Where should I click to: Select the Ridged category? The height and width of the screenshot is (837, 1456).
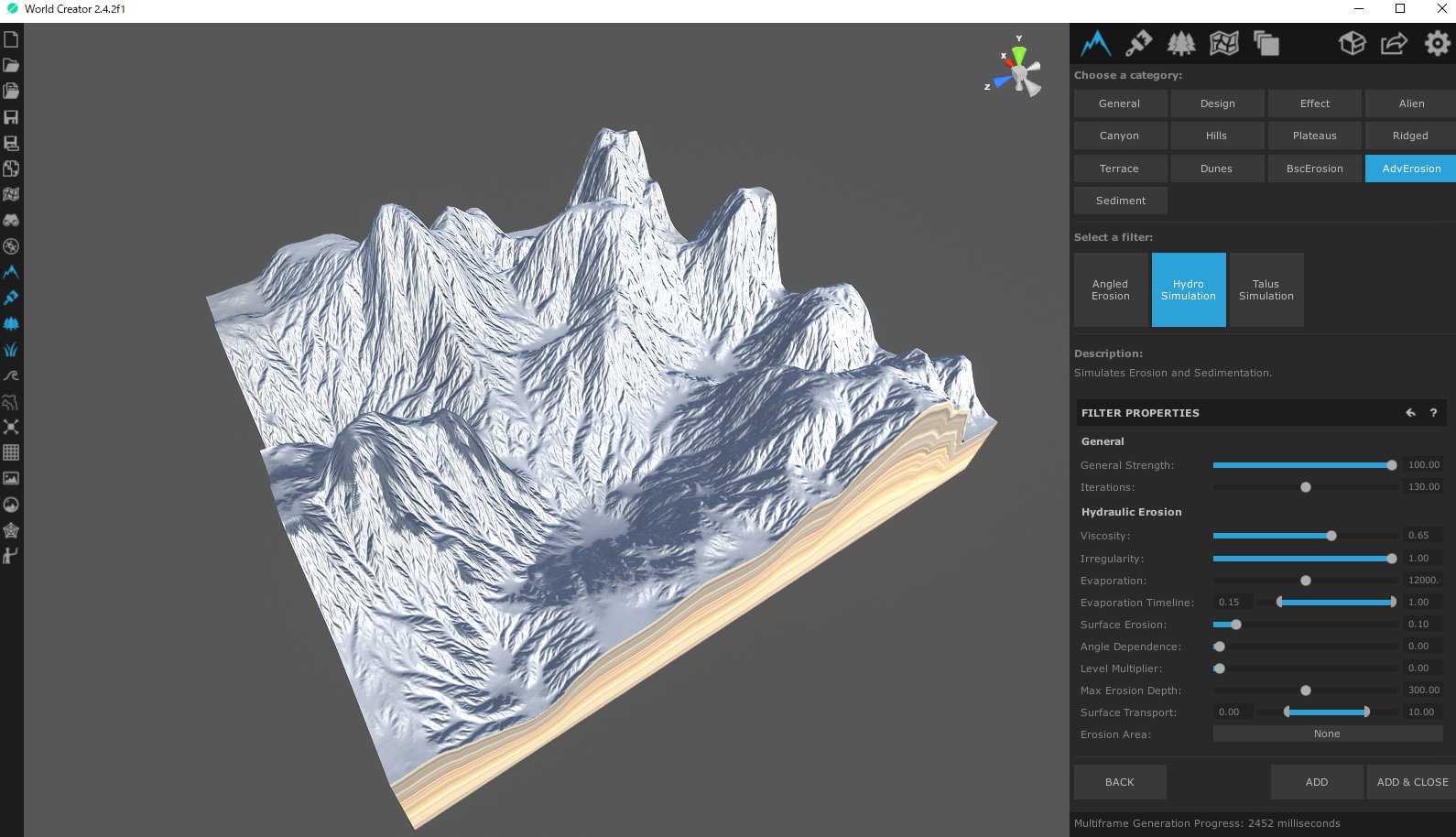[x=1410, y=136]
